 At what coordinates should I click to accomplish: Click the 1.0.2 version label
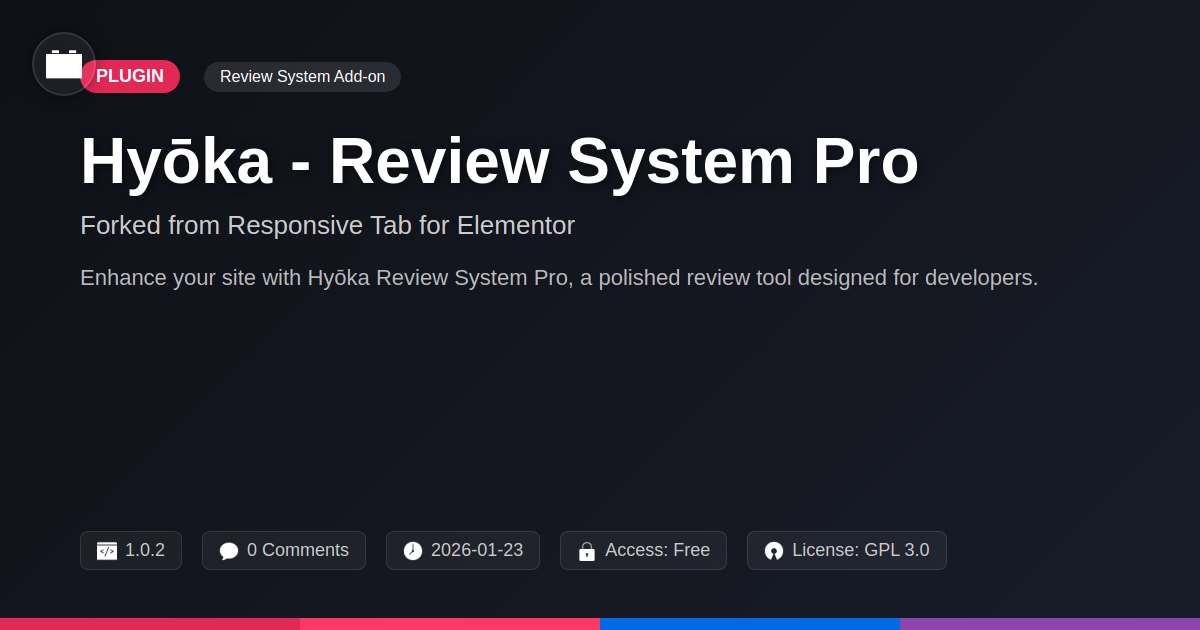145,550
